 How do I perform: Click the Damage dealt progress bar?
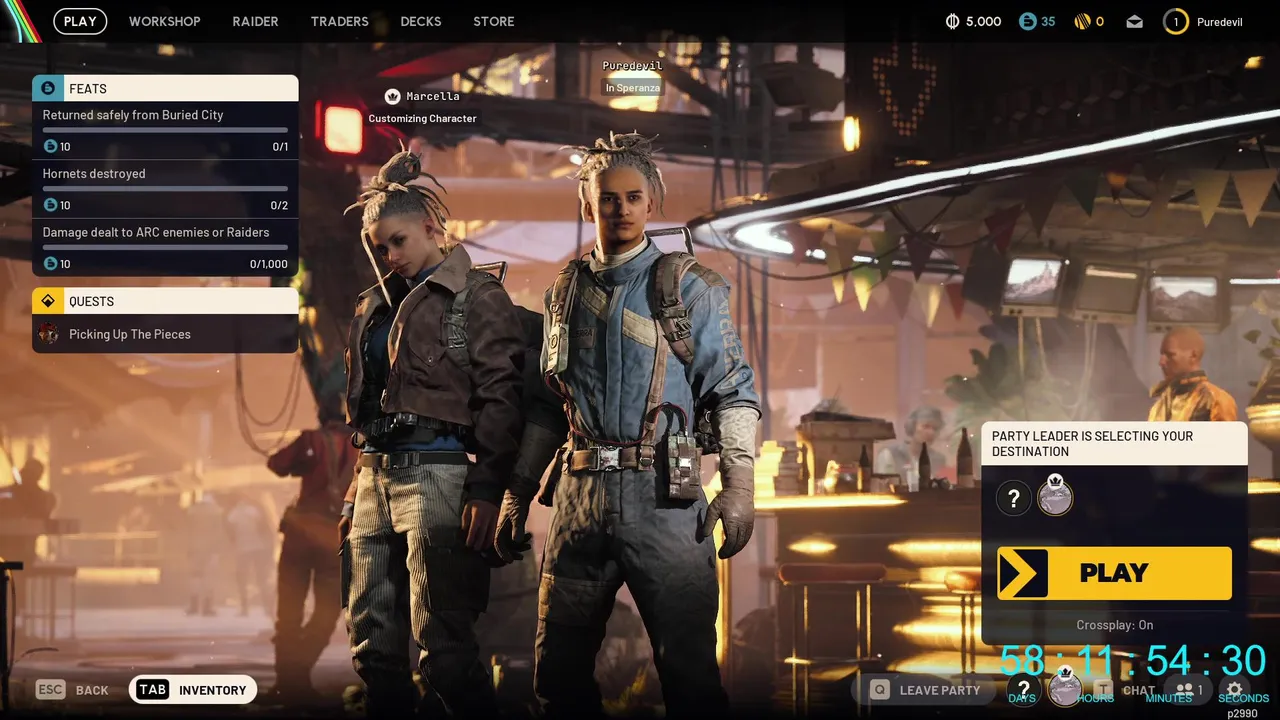click(165, 247)
